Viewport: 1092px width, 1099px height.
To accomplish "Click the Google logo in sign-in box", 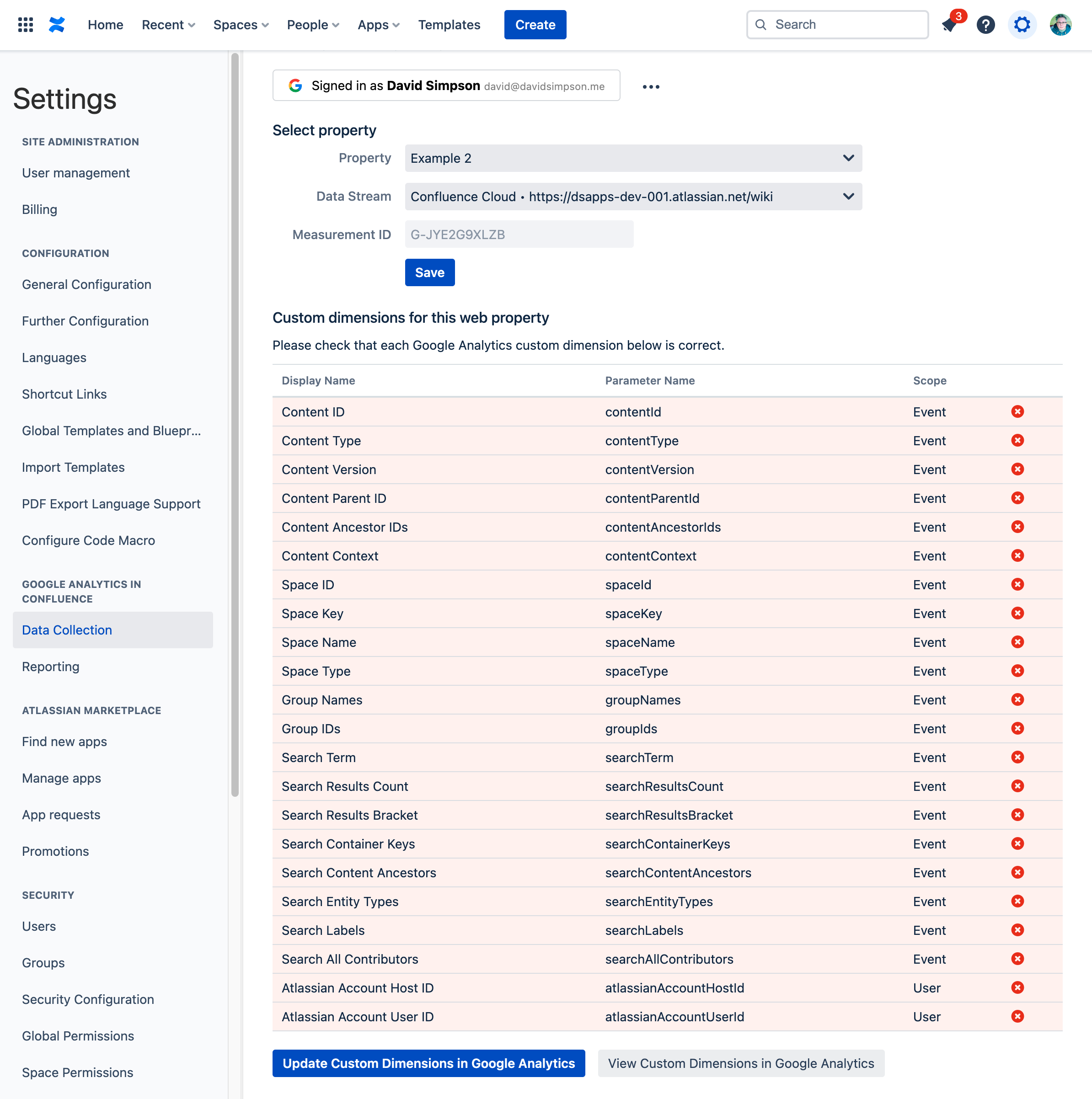I will 295,85.
